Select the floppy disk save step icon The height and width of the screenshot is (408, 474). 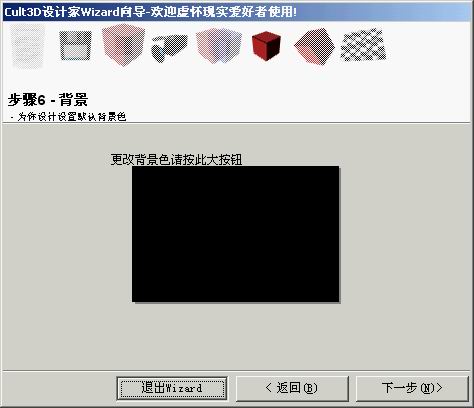(75, 46)
